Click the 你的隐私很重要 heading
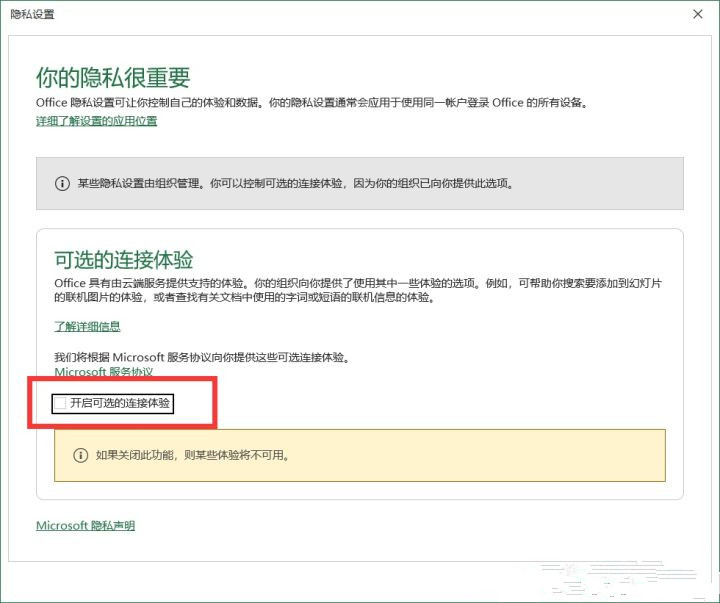This screenshot has width=720, height=603. coord(112,77)
